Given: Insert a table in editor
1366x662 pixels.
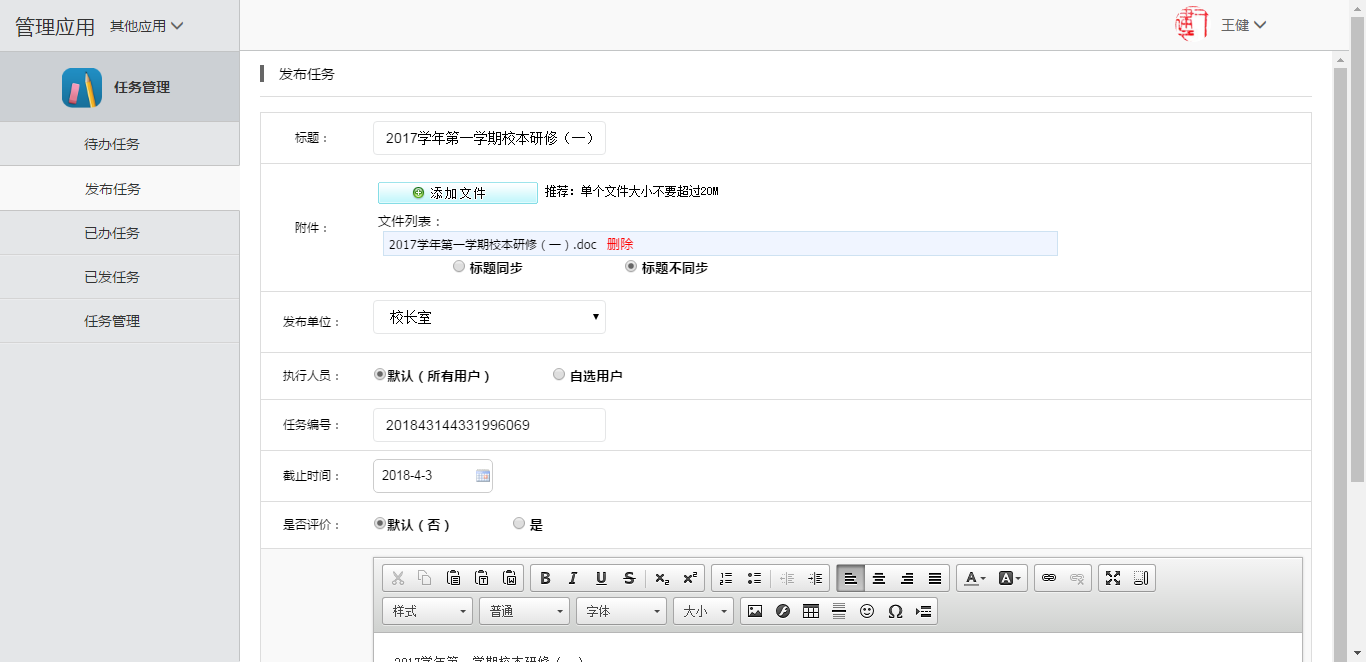Looking at the screenshot, I should click(811, 611).
